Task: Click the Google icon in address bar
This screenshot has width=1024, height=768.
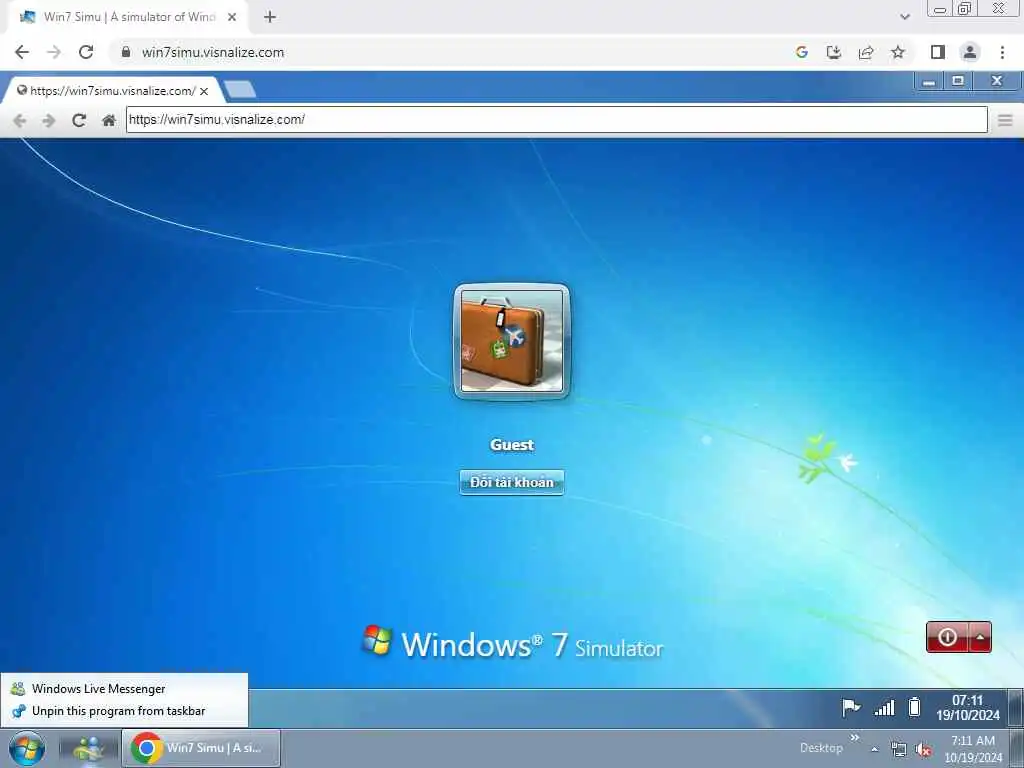Action: (802, 52)
